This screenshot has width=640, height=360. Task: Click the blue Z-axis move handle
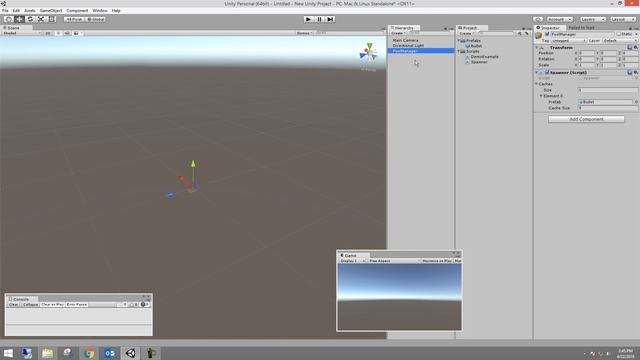coord(170,195)
